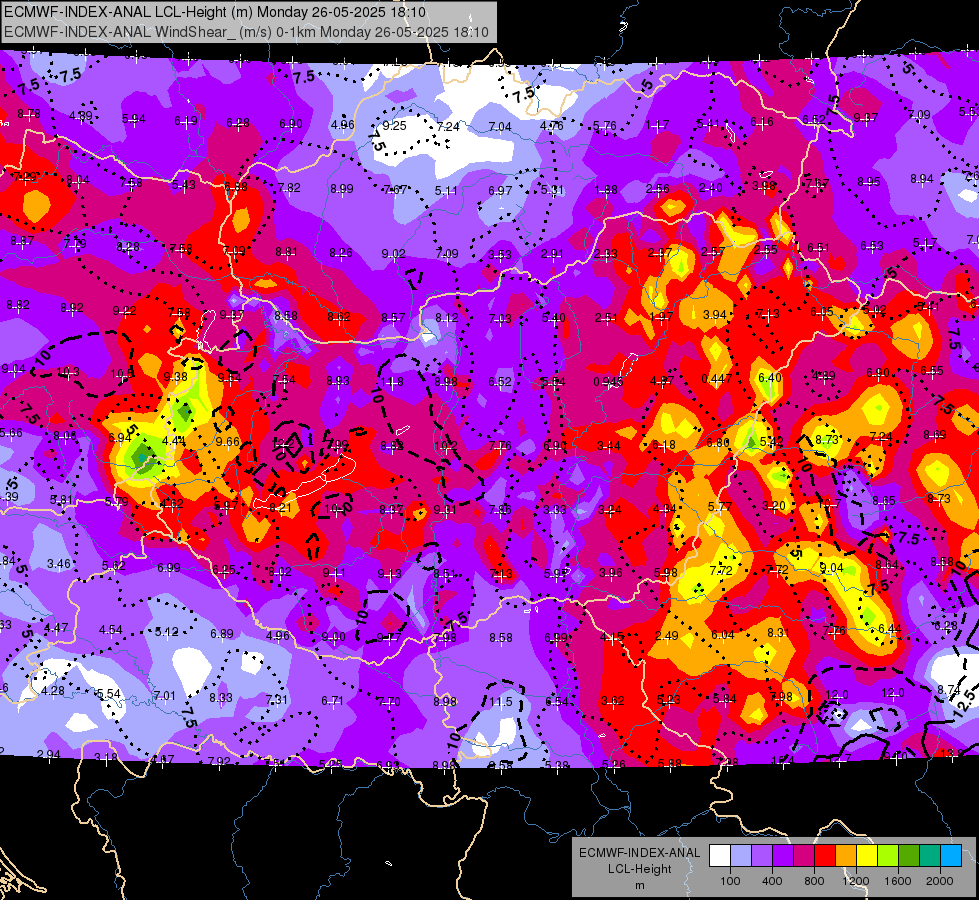Click the teal legend swatch
979x900 pixels.
click(x=930, y=856)
